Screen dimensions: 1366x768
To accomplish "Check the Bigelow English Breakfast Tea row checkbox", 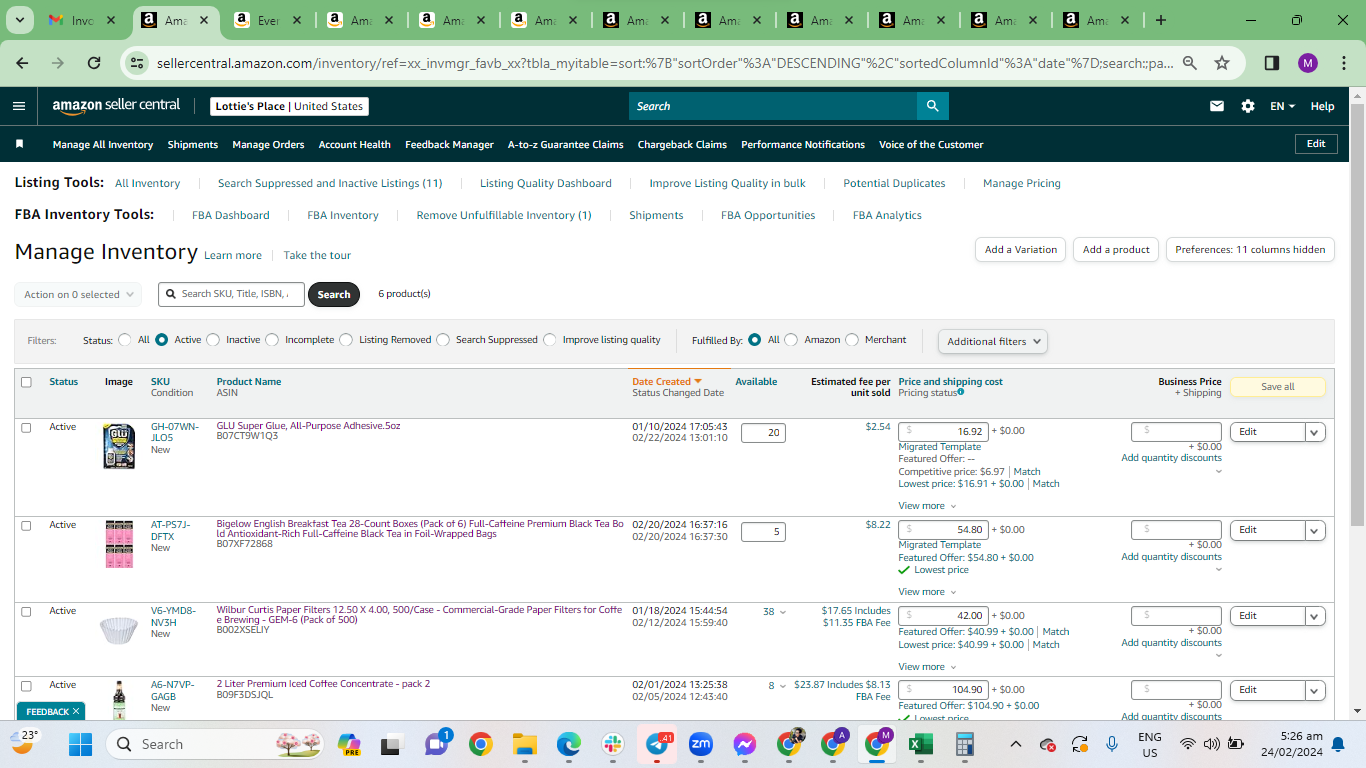I will pos(26,525).
